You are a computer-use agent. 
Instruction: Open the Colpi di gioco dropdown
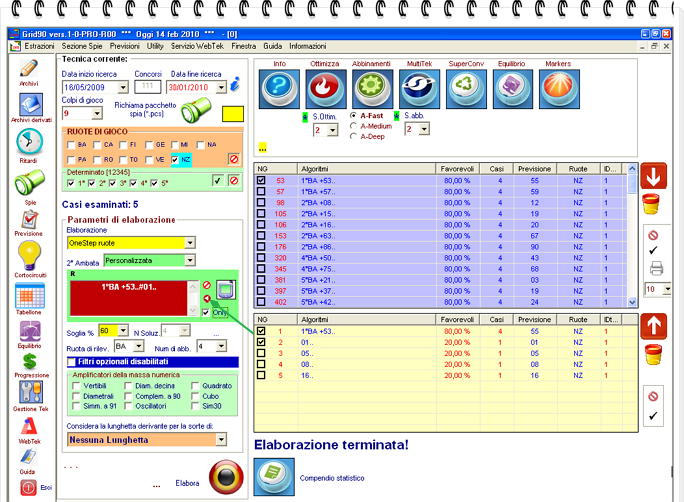97,113
